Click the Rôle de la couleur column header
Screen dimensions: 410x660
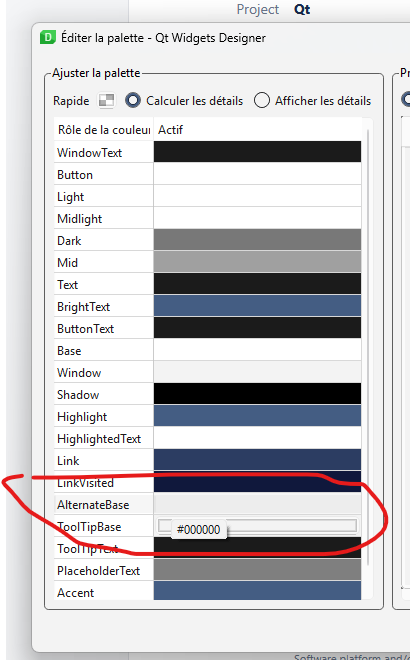click(104, 130)
